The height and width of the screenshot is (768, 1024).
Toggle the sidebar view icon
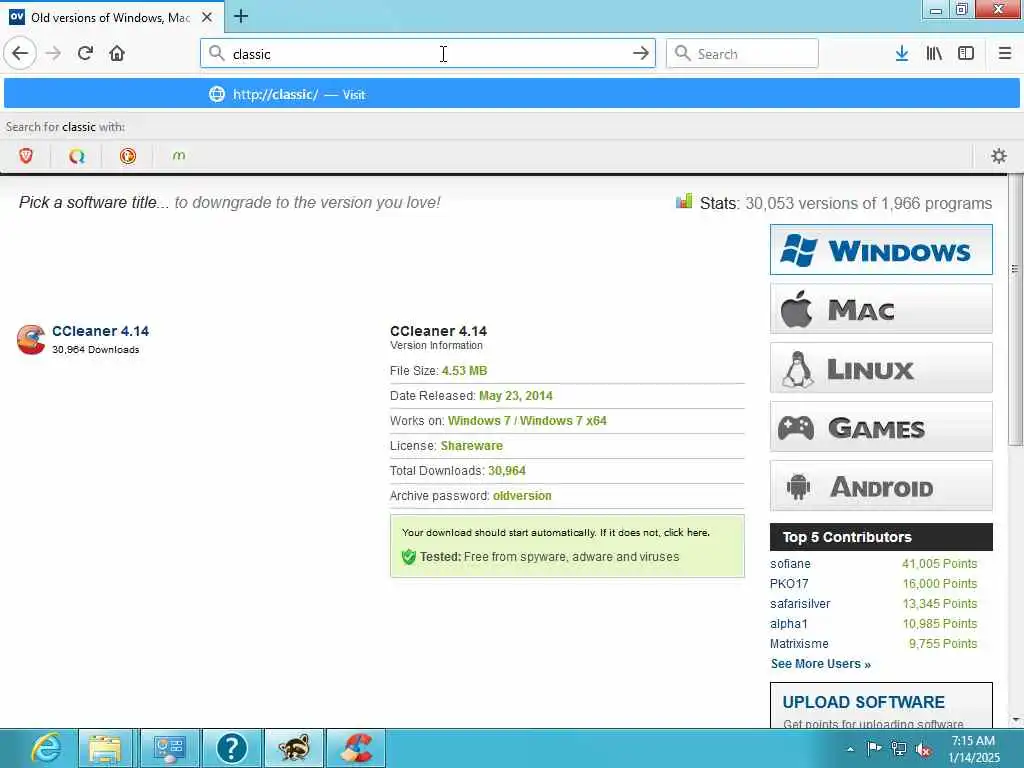point(966,53)
